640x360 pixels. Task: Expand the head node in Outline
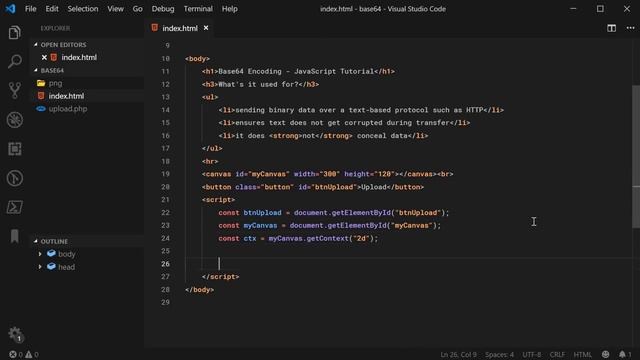pyautogui.click(x=40, y=267)
